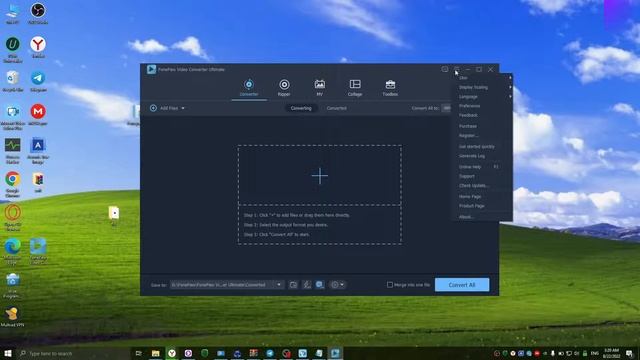640x360 pixels.
Task: Open the Telegram desktop icon
Action: [x=38, y=81]
